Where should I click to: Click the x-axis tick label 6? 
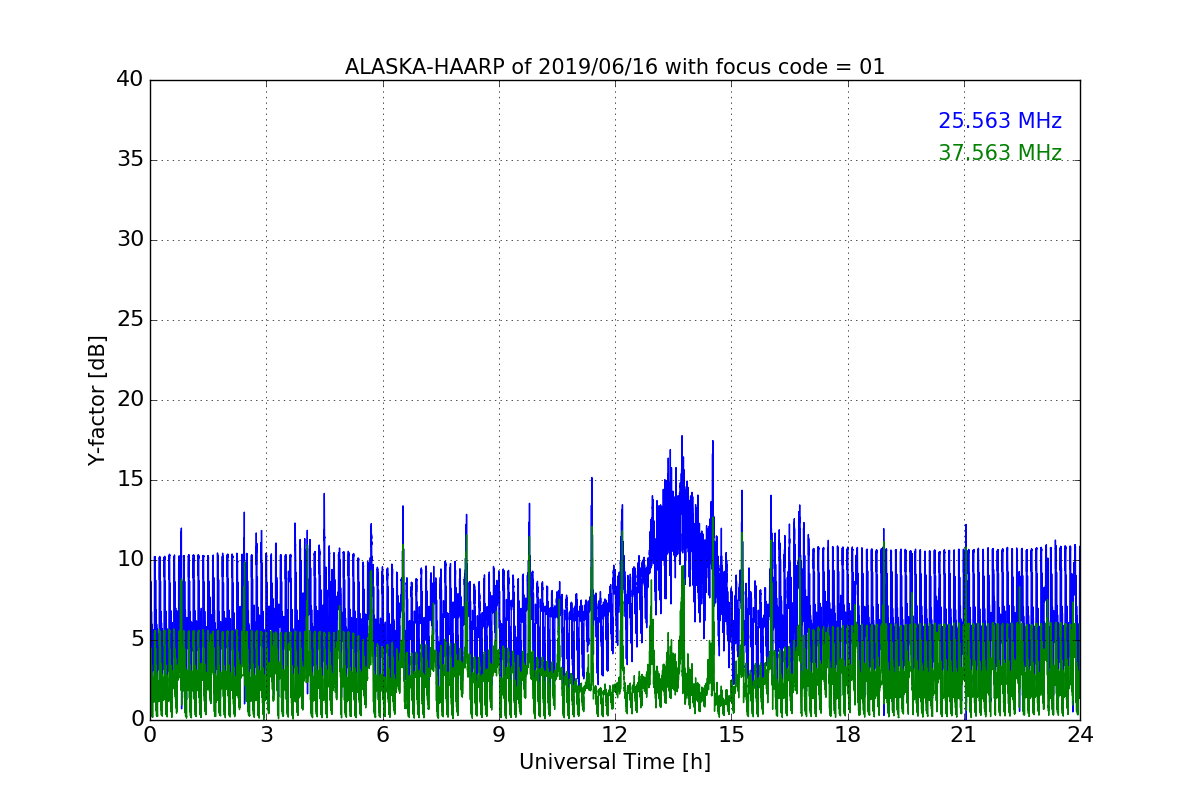[382, 734]
